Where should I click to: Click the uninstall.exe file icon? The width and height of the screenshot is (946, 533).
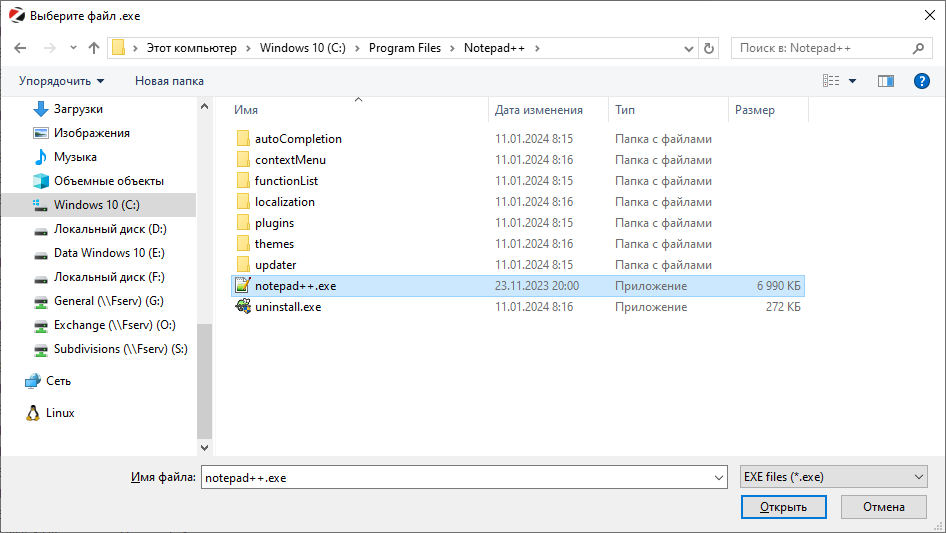242,307
